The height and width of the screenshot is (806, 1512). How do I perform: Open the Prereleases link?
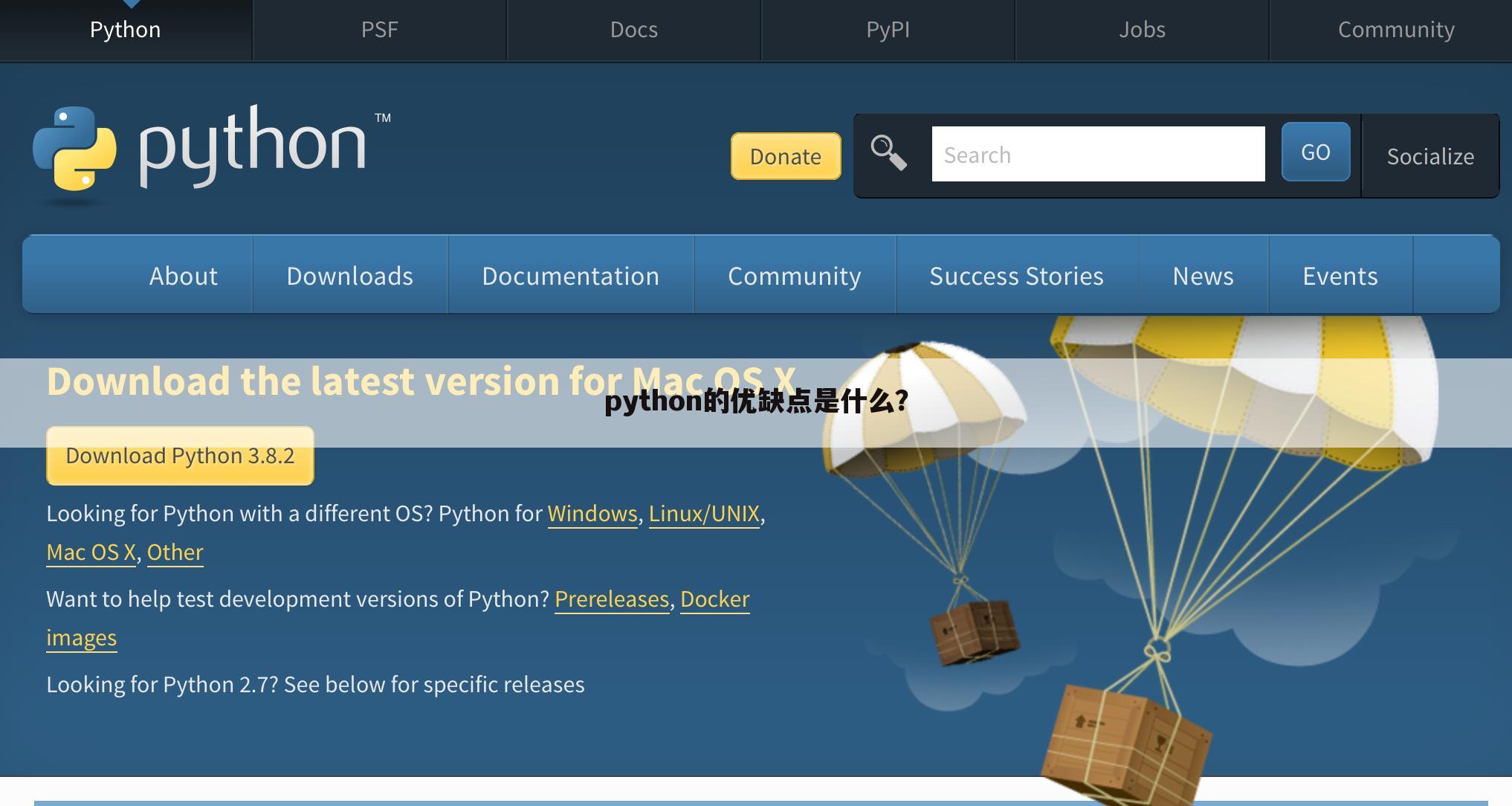[x=612, y=599]
